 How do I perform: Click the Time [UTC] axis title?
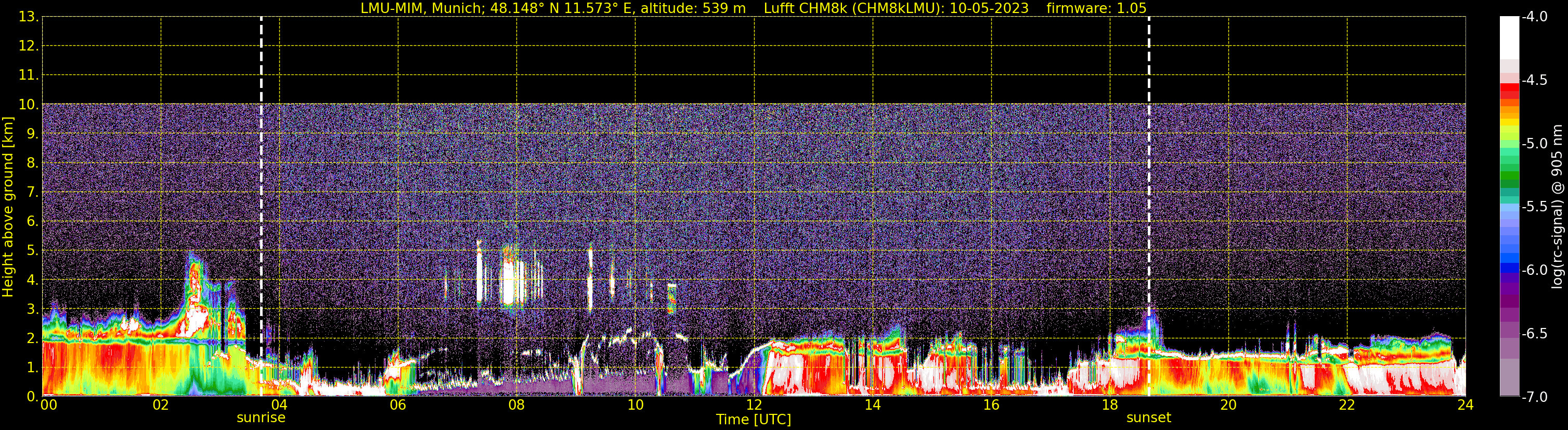[753, 420]
